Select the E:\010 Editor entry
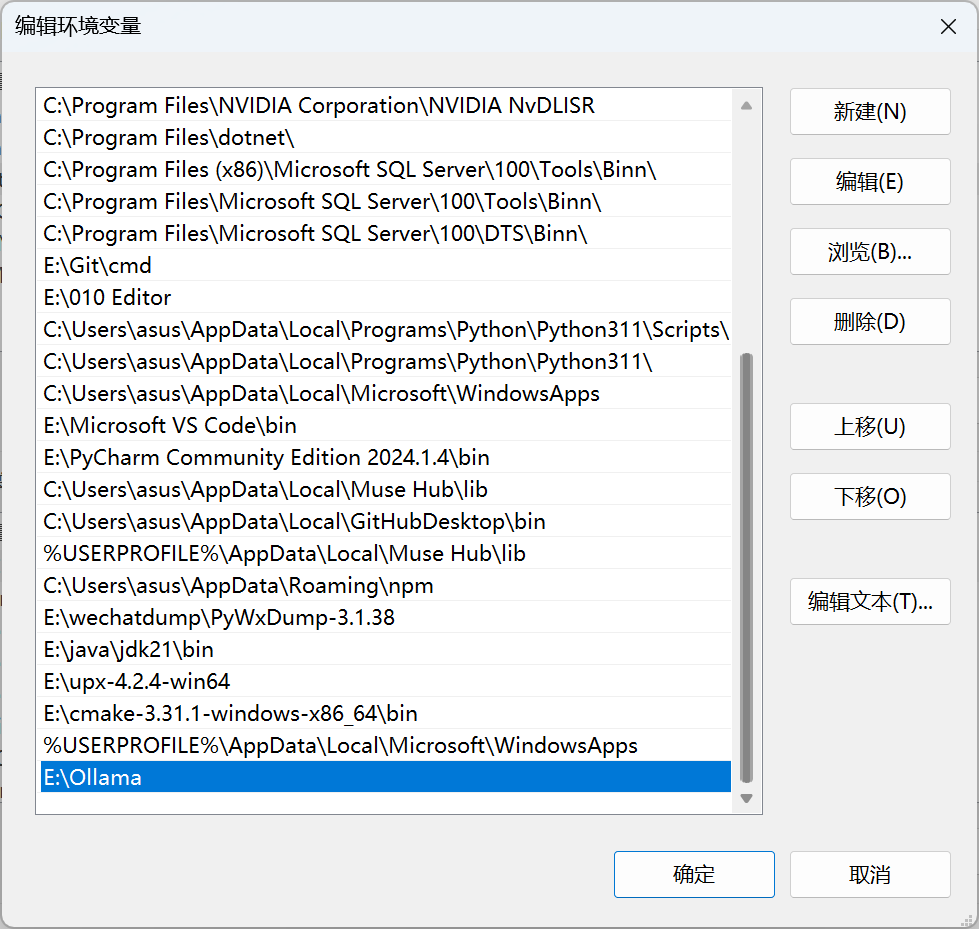This screenshot has width=979, height=929. pyautogui.click(x=386, y=297)
